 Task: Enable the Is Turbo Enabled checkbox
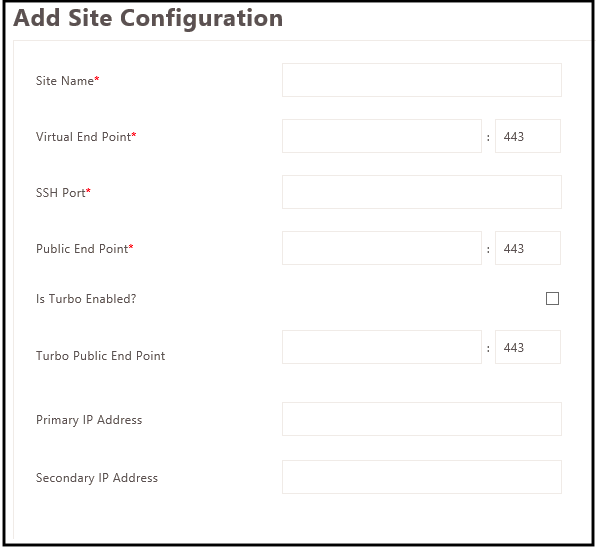pyautogui.click(x=552, y=298)
